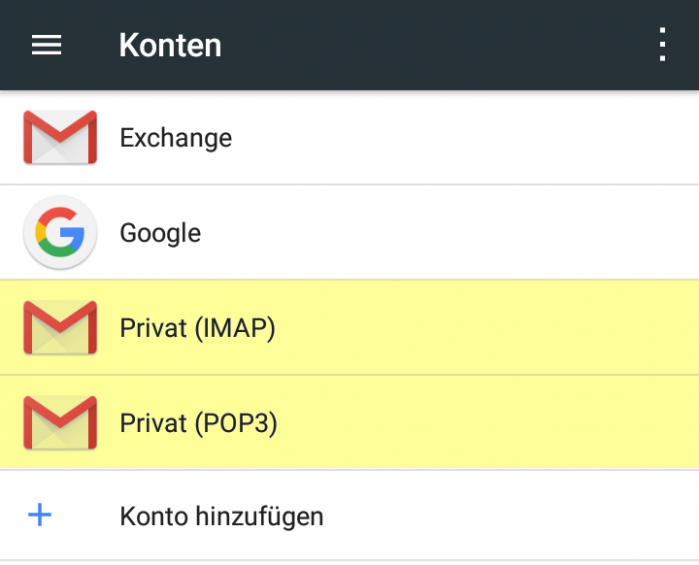Click the blue plus icon
The width and height of the screenshot is (699, 565).
(40, 516)
